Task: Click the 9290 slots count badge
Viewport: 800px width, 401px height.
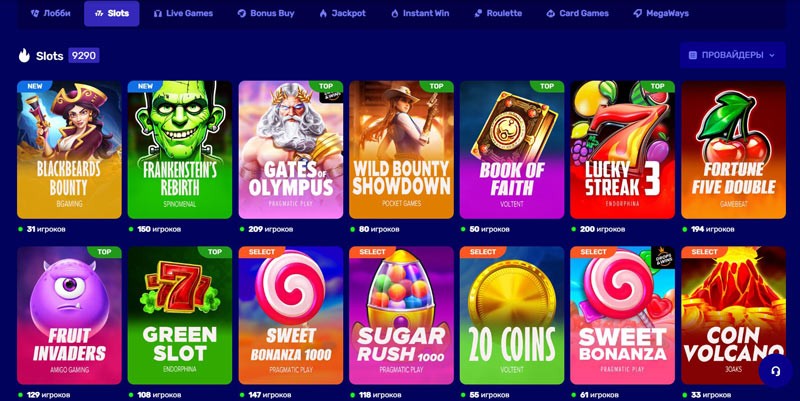Action: click(x=84, y=55)
